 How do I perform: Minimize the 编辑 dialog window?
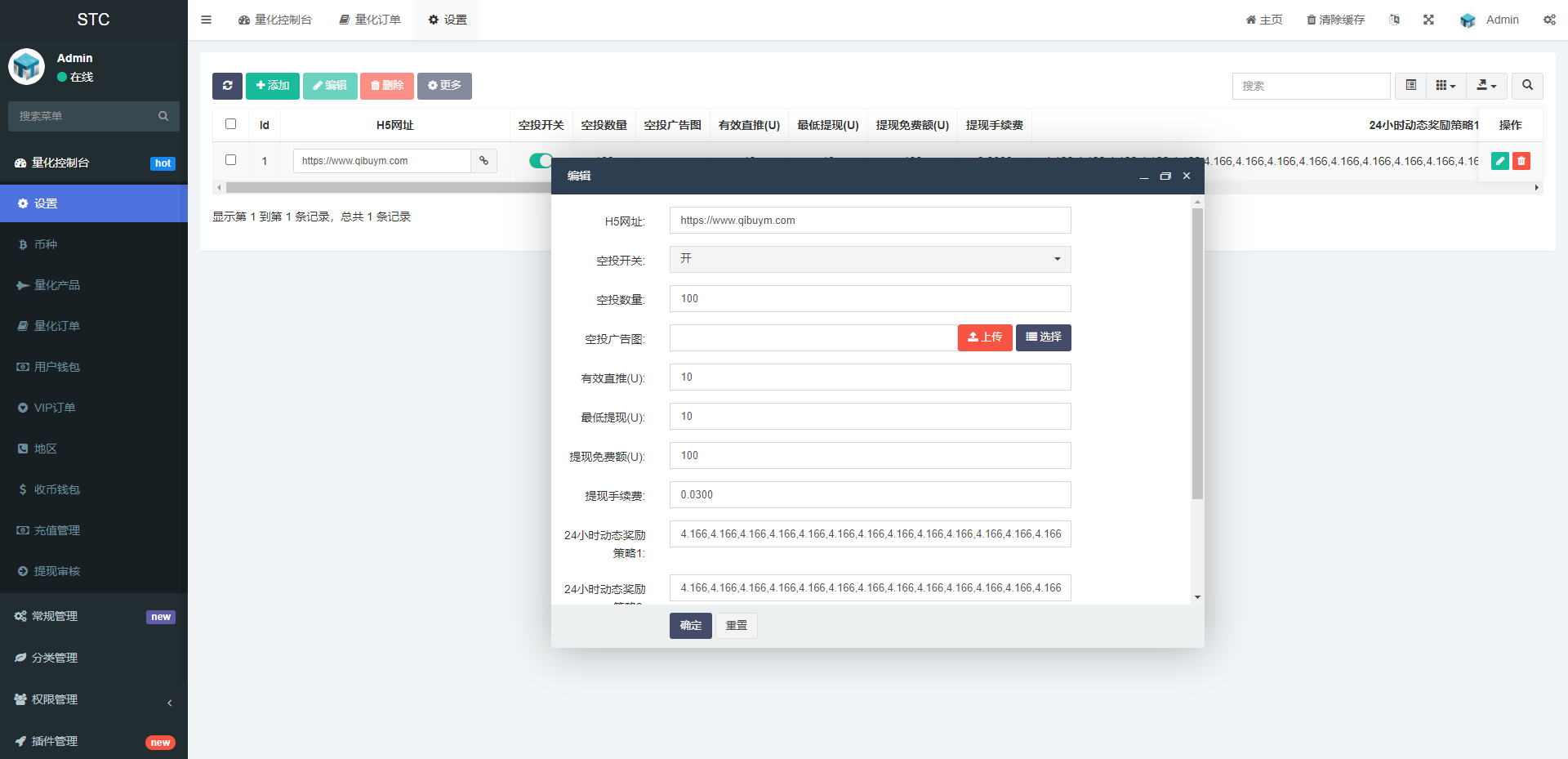pos(1144,176)
